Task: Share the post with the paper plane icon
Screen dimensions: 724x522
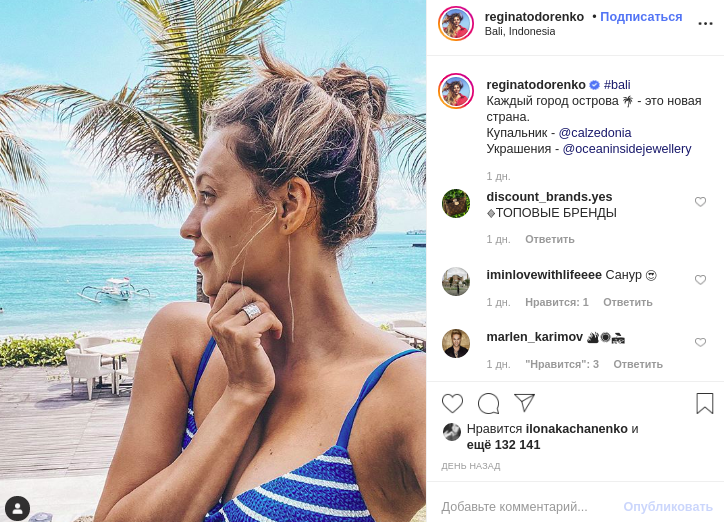Action: click(x=525, y=403)
